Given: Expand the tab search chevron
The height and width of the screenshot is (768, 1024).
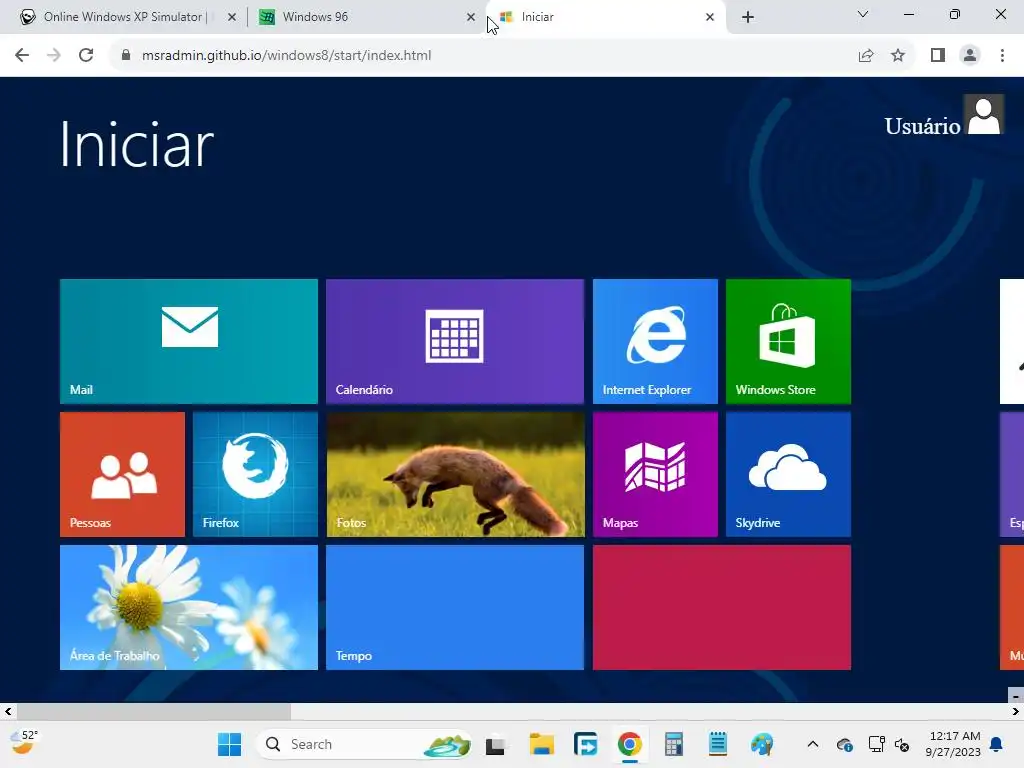Looking at the screenshot, I should coord(863,14).
